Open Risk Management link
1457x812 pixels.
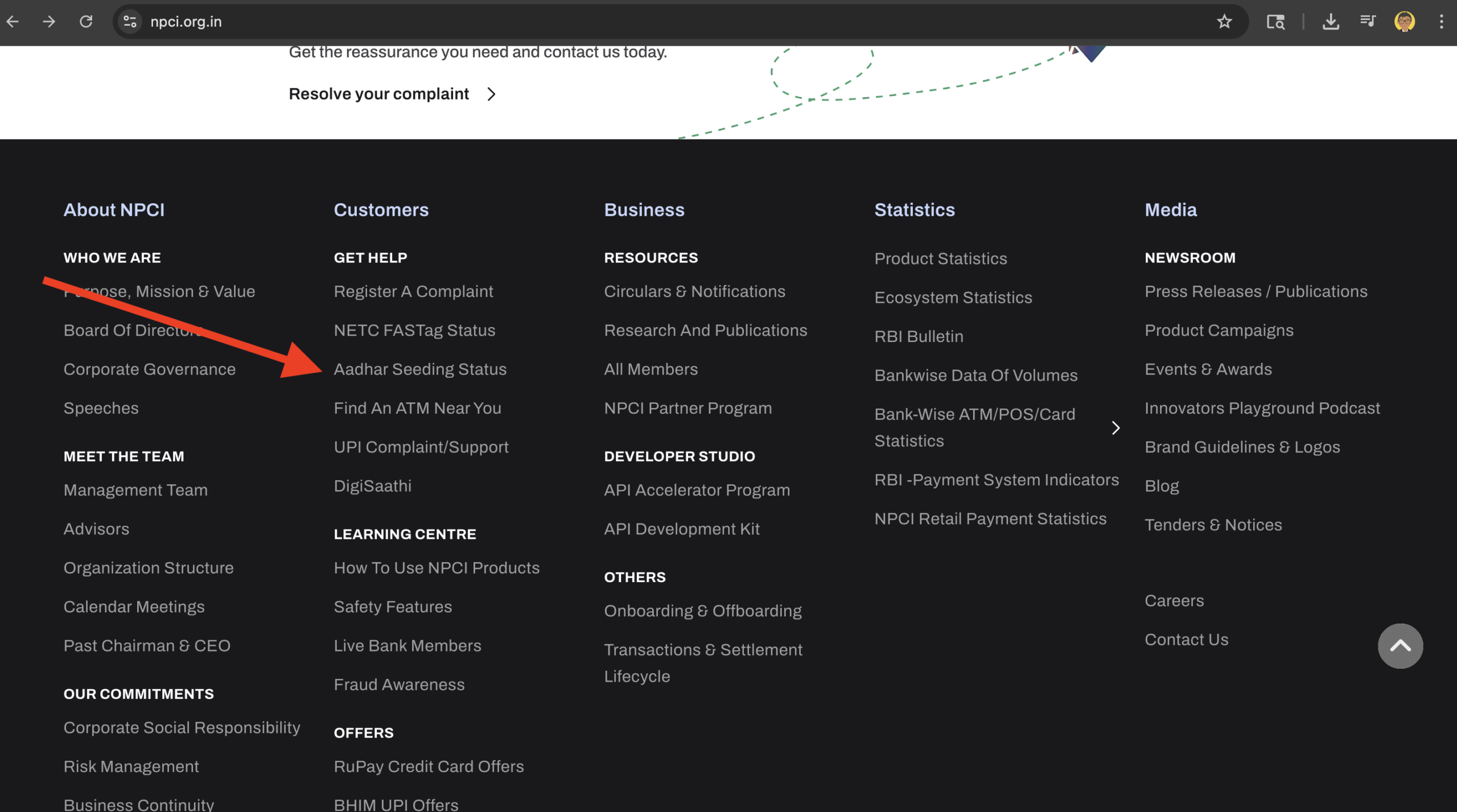pyautogui.click(x=131, y=766)
